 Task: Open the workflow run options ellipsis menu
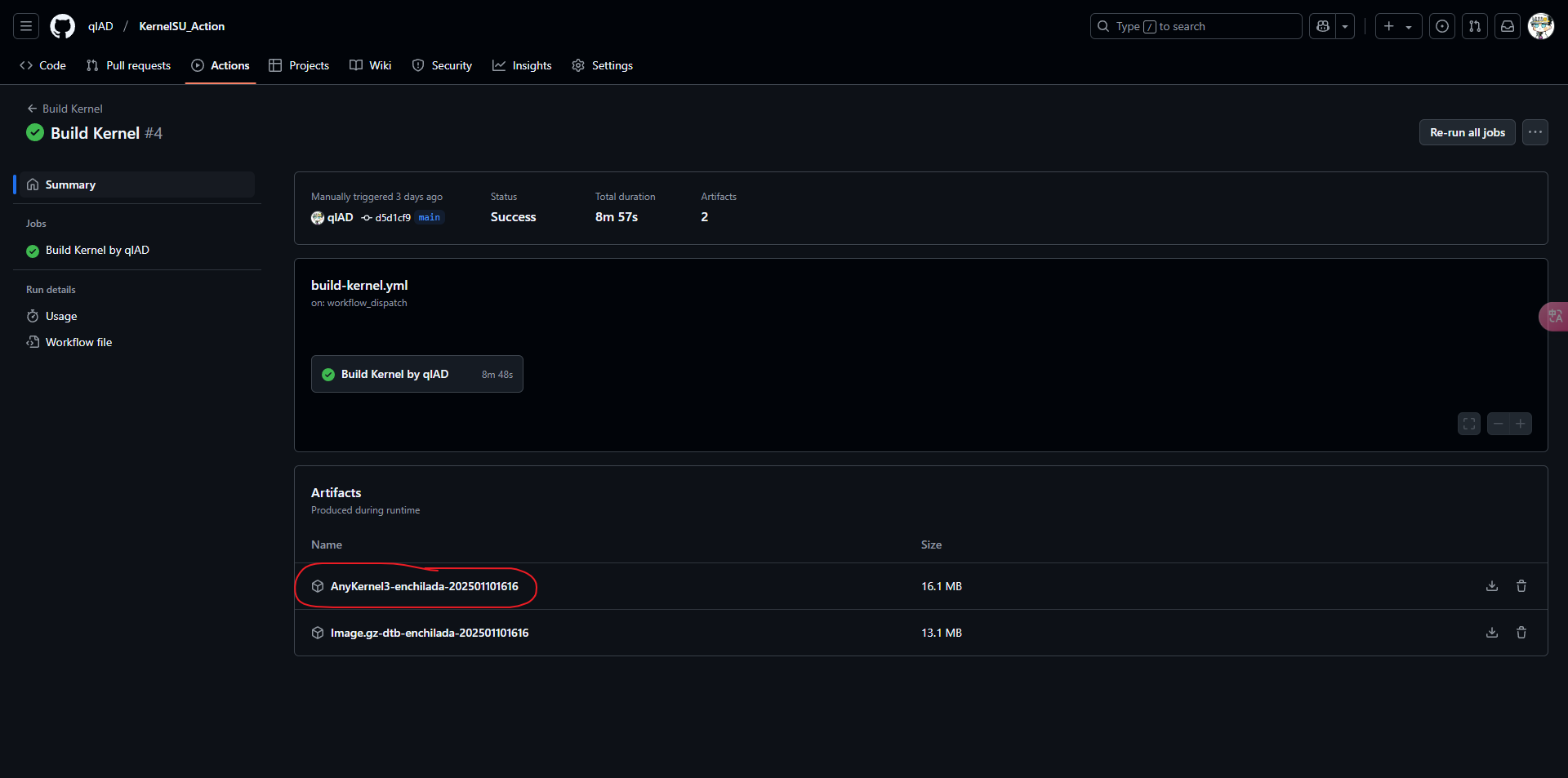coord(1535,132)
